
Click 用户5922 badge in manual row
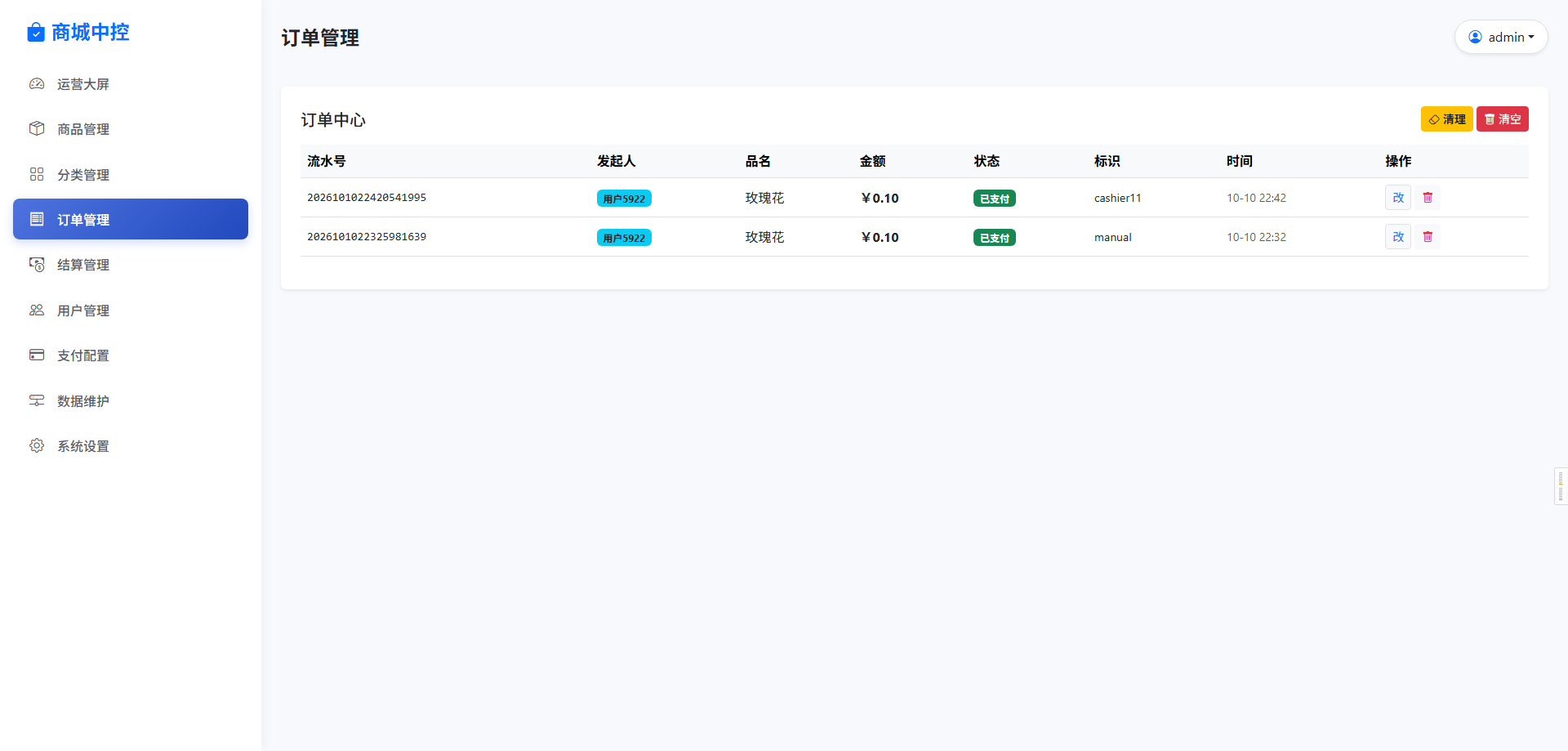(624, 238)
